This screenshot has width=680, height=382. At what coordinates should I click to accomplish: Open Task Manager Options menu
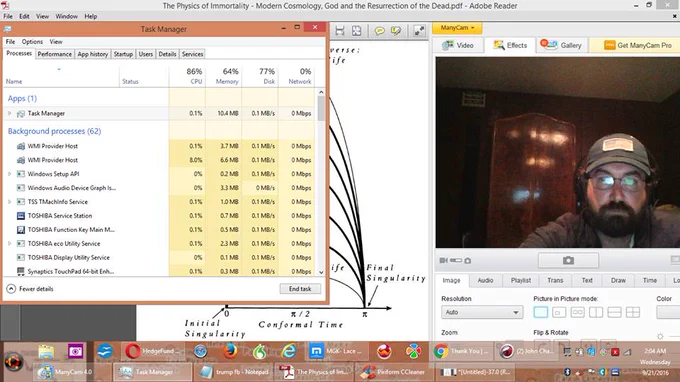click(32, 42)
